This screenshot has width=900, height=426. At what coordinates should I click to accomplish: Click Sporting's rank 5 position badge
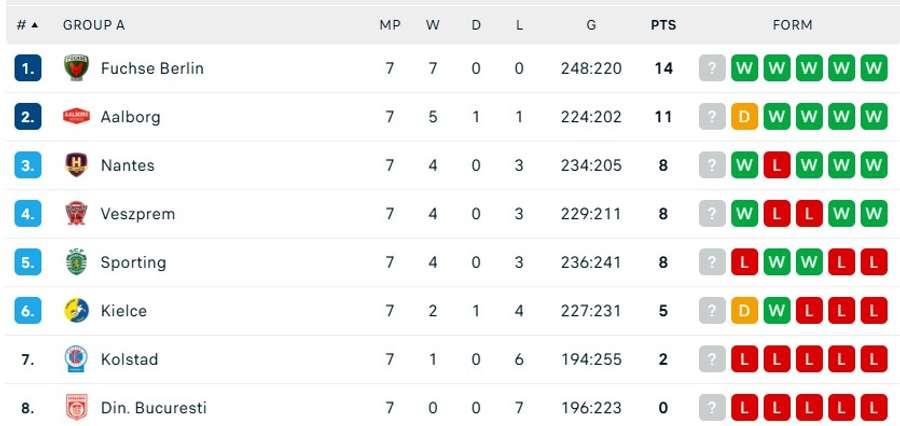tap(28, 262)
